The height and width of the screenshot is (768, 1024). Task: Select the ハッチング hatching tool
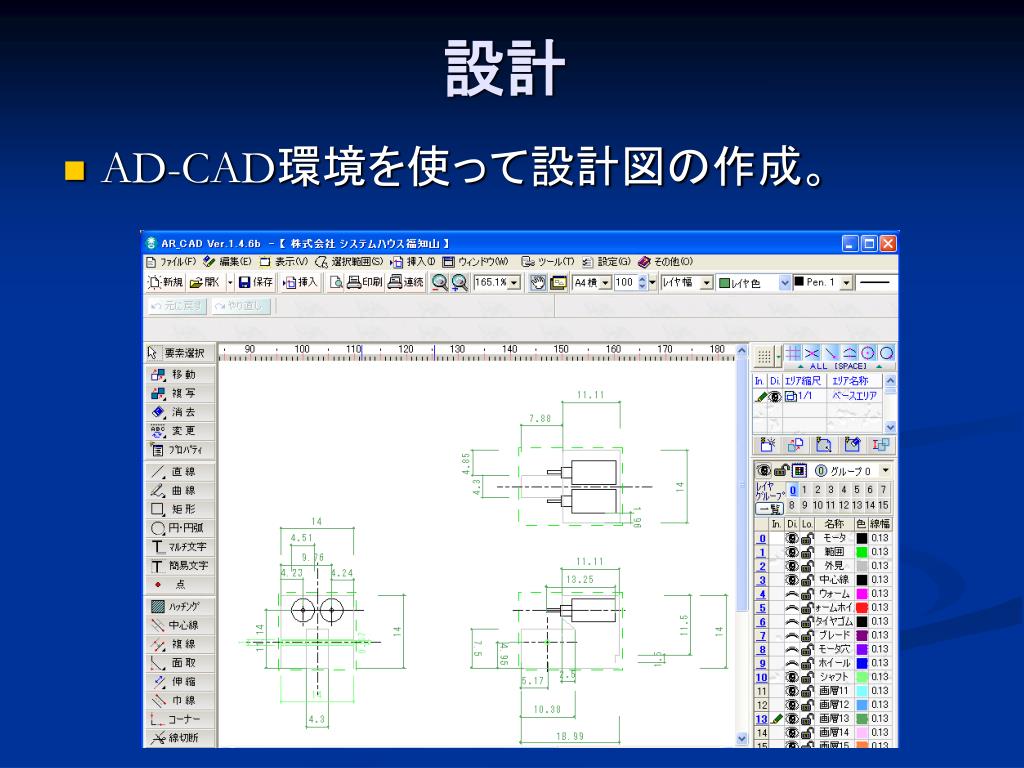click(x=180, y=606)
